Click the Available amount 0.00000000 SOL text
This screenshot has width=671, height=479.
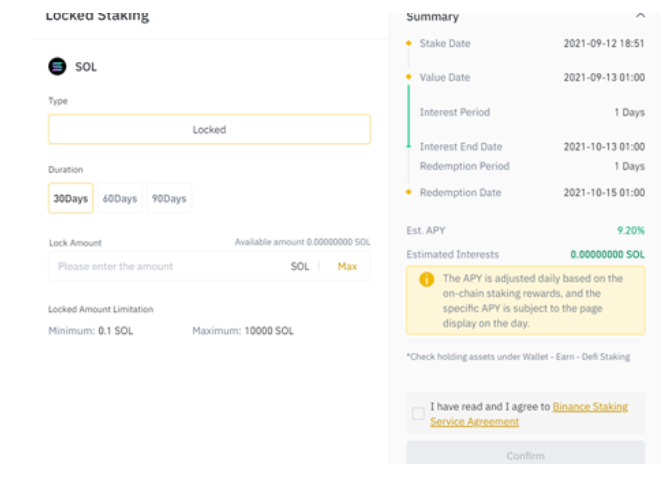302,242
